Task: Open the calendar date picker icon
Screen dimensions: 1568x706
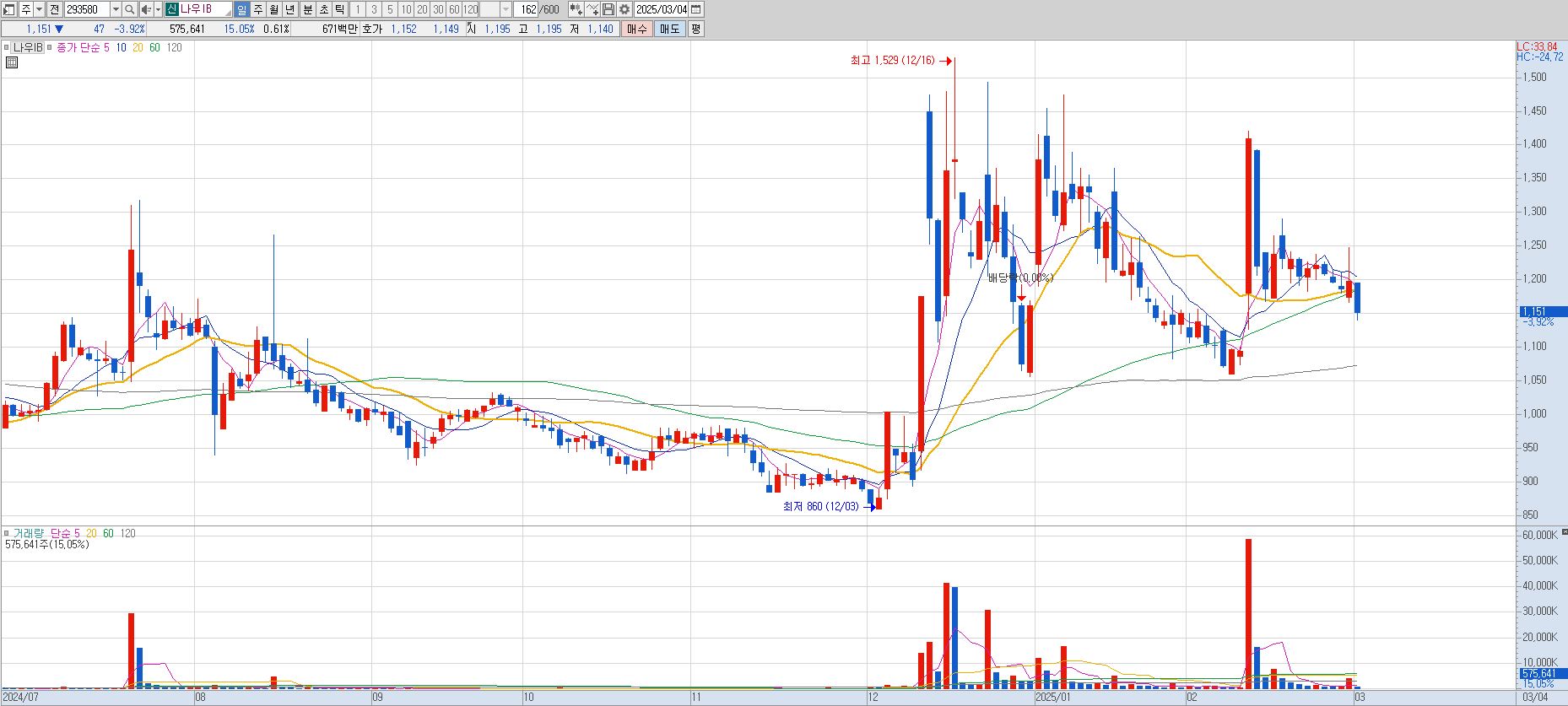Action: (x=696, y=9)
